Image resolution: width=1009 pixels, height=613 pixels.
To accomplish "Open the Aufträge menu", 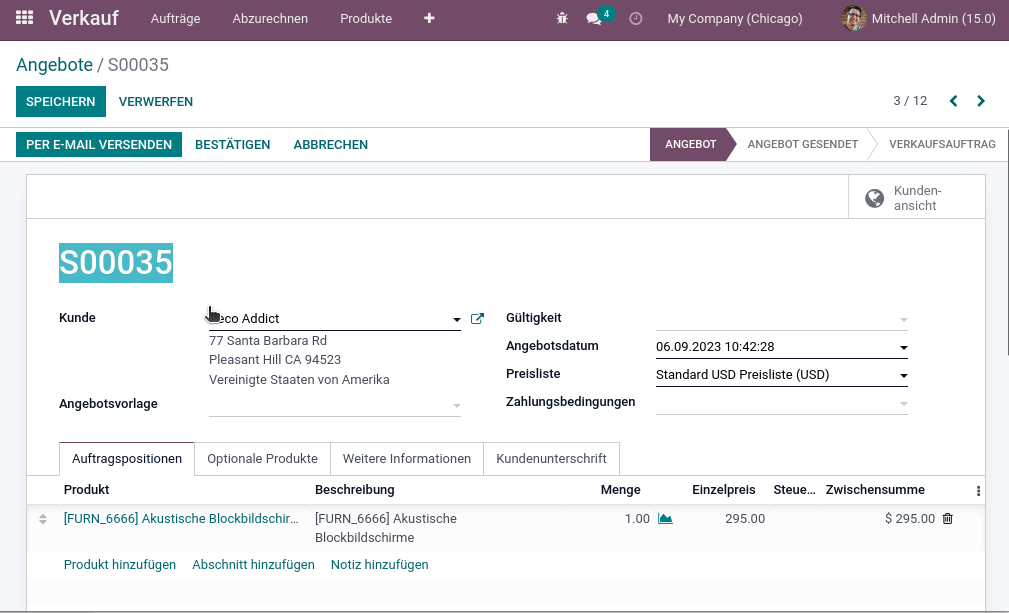I will (176, 19).
